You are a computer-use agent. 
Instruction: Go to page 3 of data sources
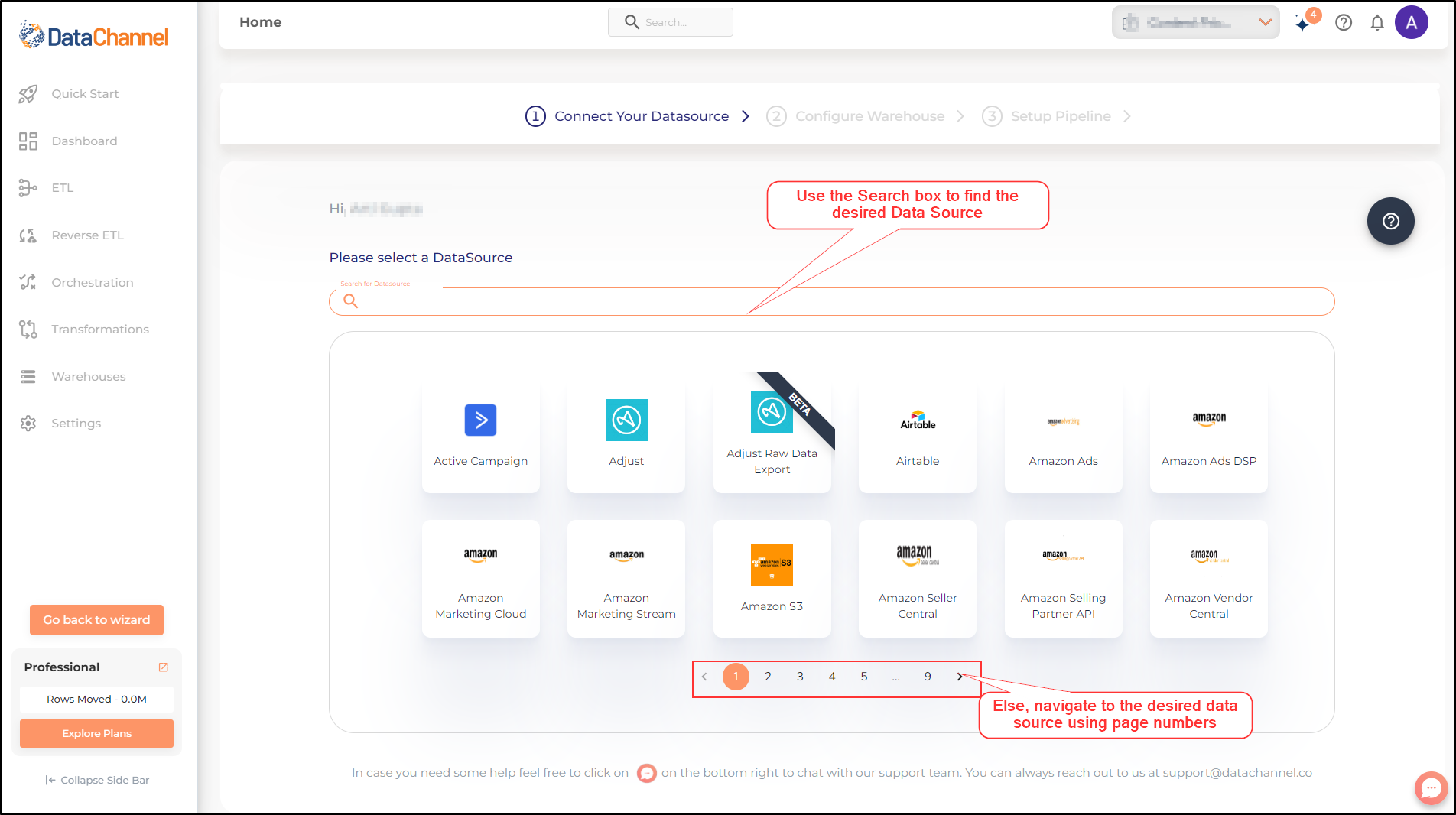pos(800,677)
